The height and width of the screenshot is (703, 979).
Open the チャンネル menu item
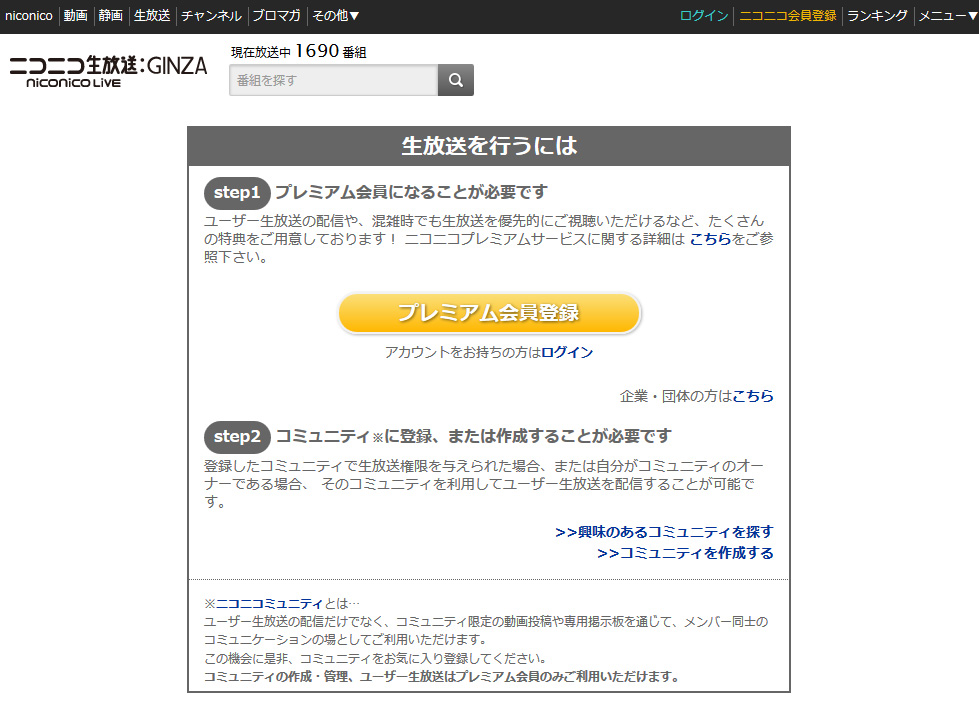(x=211, y=16)
